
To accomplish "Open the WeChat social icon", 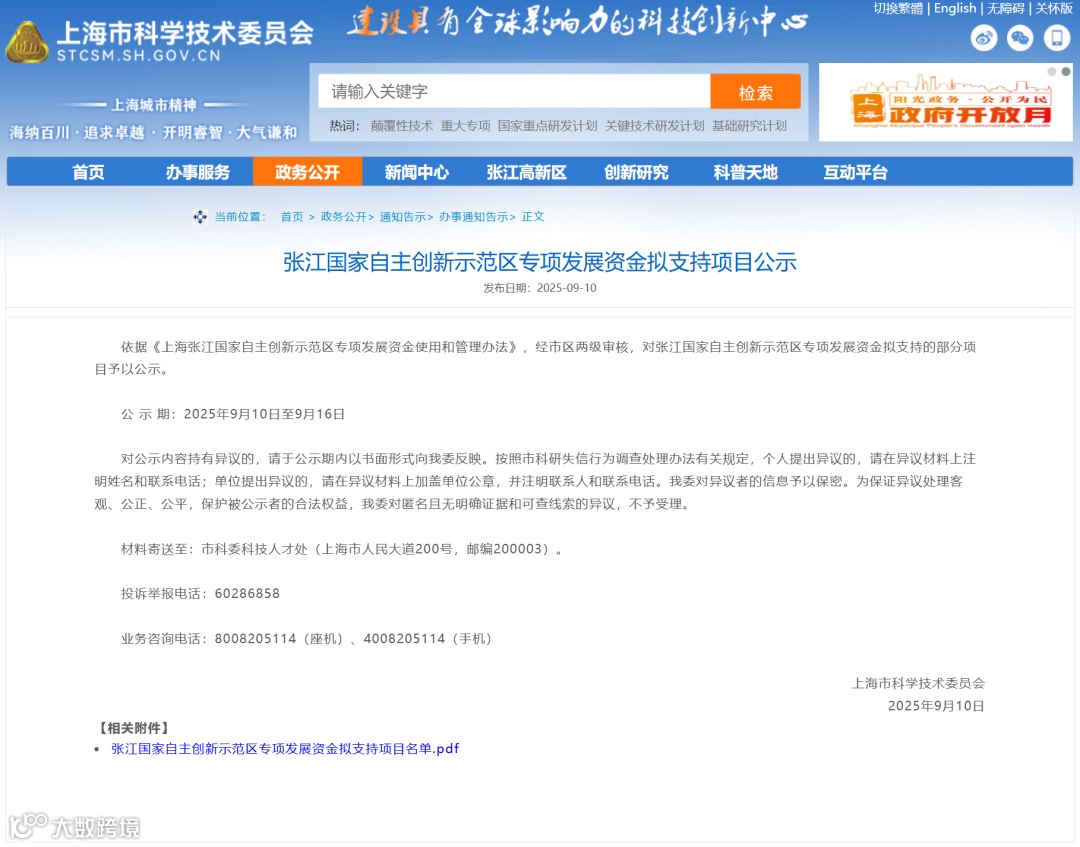I will point(1020,37).
